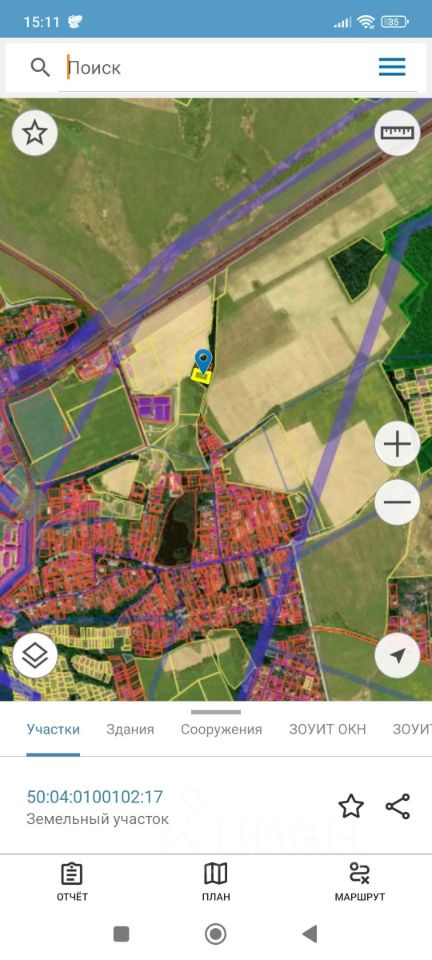Start МАРШРУТ route
The image size is (432, 960).
(359, 882)
